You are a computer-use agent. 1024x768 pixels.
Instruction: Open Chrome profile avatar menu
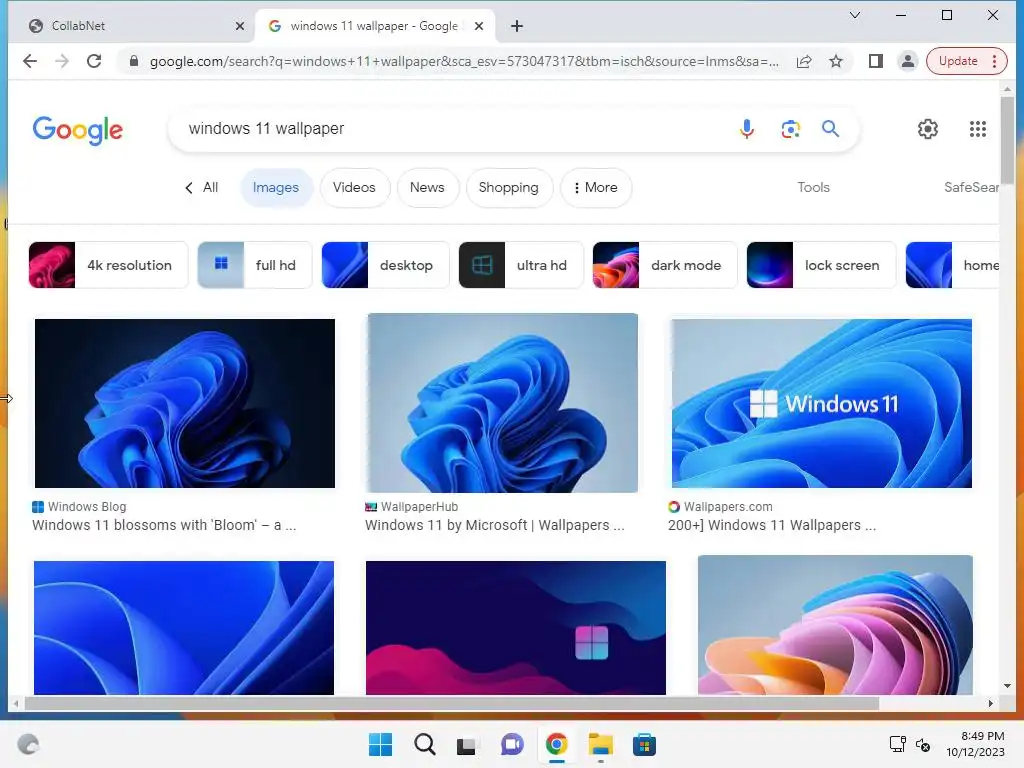pos(908,61)
